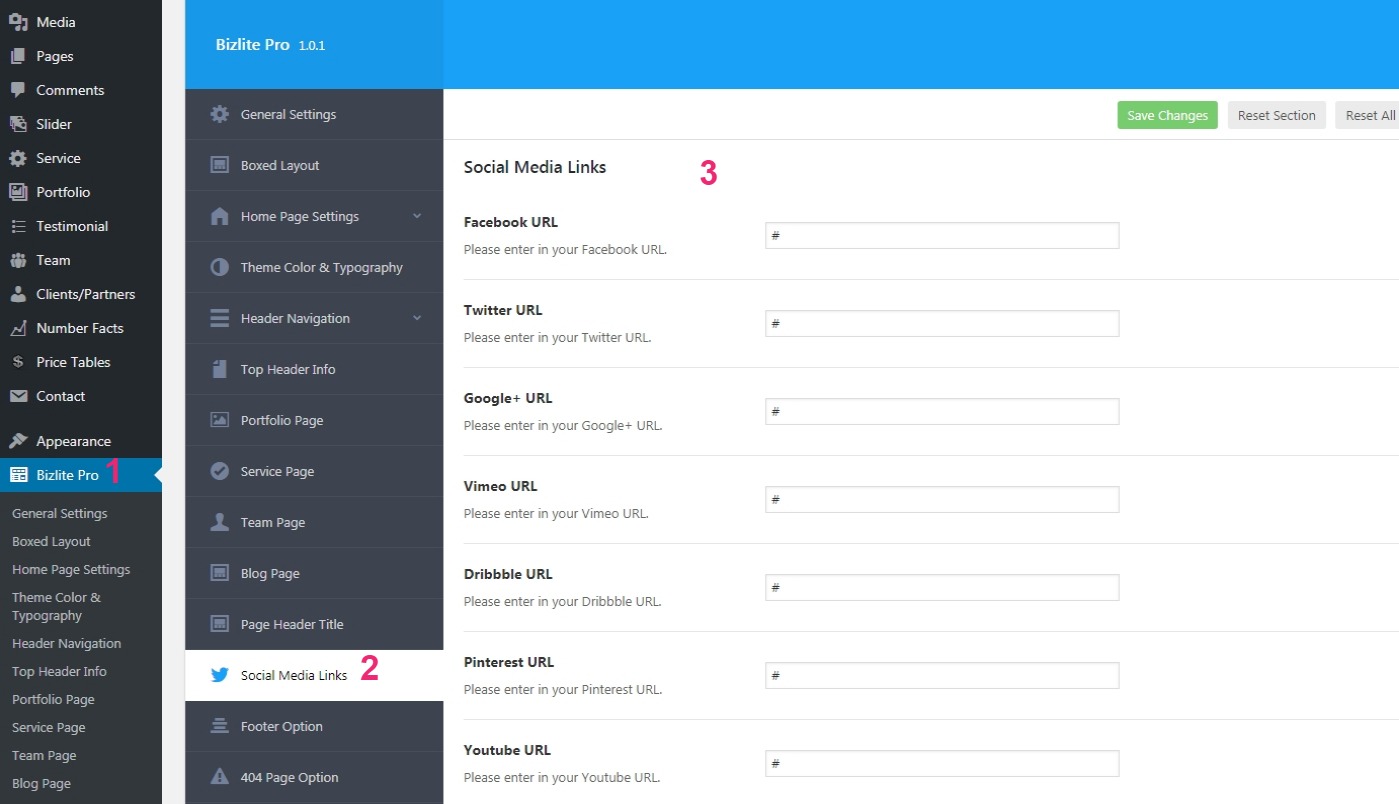This screenshot has width=1399, height=804.
Task: Open the Appearance menu item
Action: tap(81, 441)
